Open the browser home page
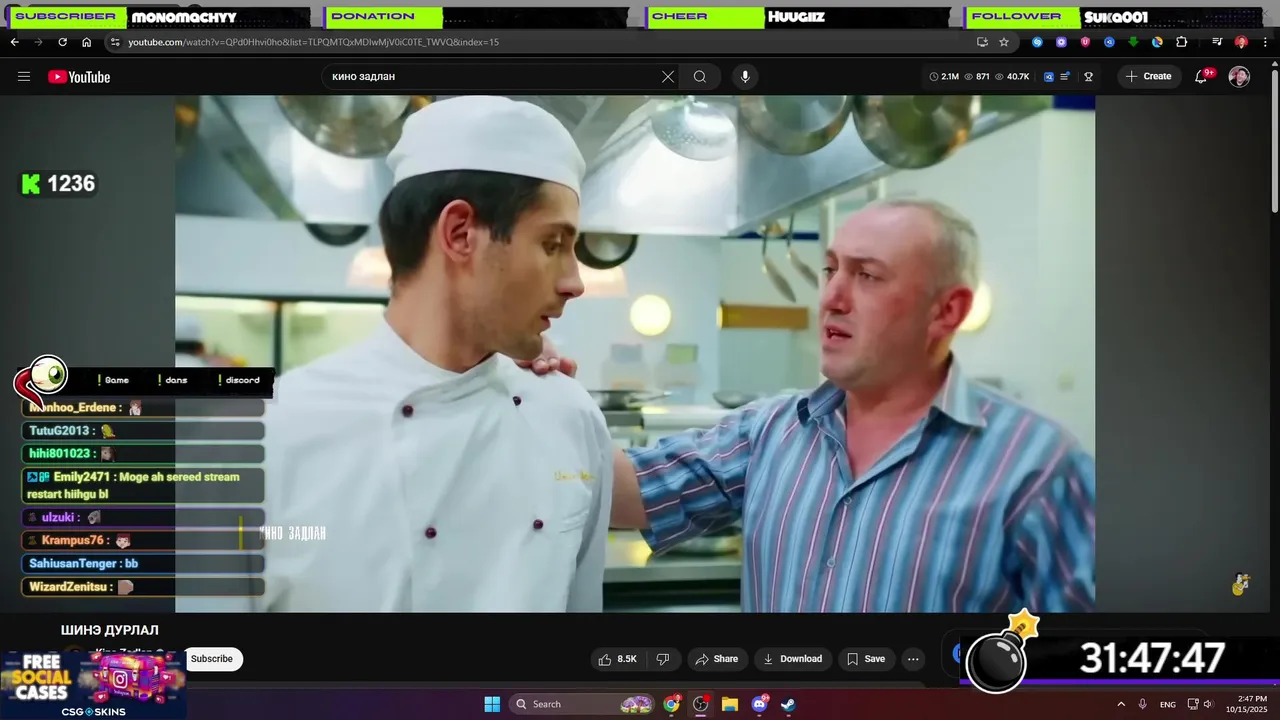1280x720 pixels. pos(86,42)
